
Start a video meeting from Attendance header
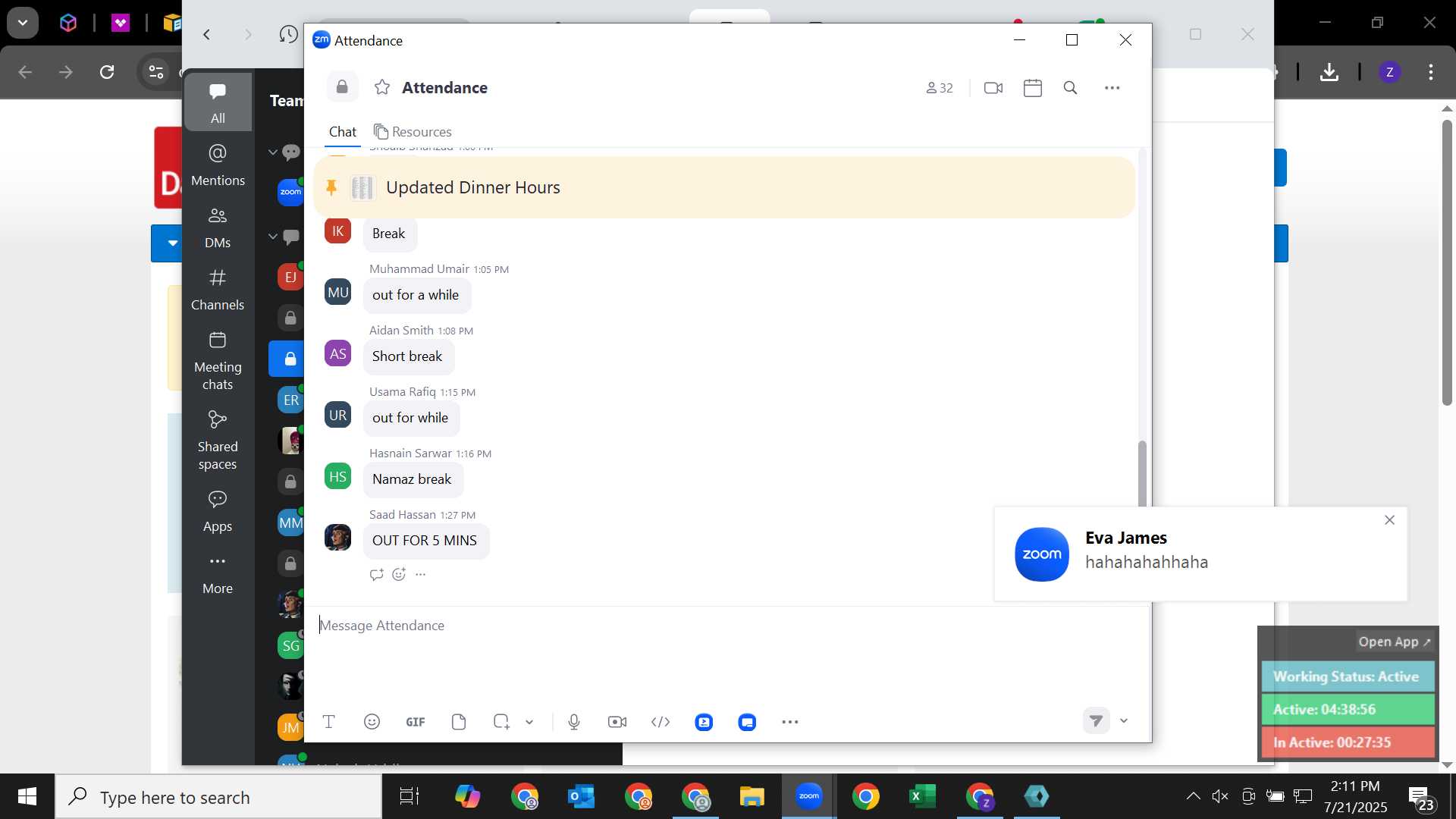tap(993, 88)
